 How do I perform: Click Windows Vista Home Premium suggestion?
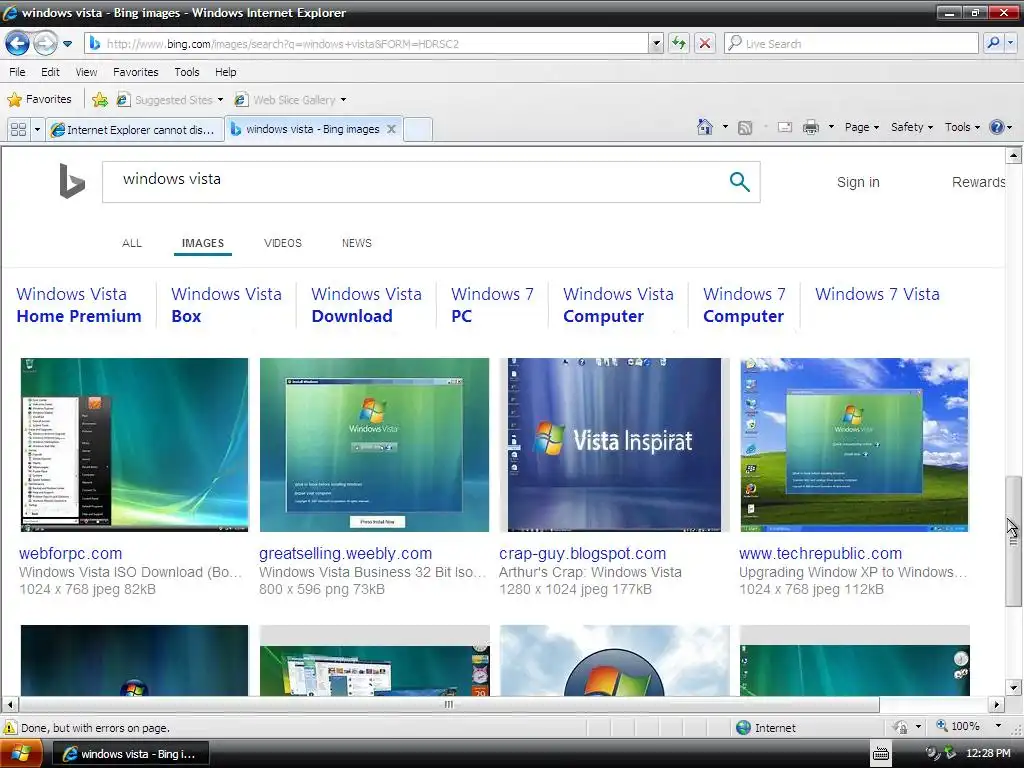point(79,305)
